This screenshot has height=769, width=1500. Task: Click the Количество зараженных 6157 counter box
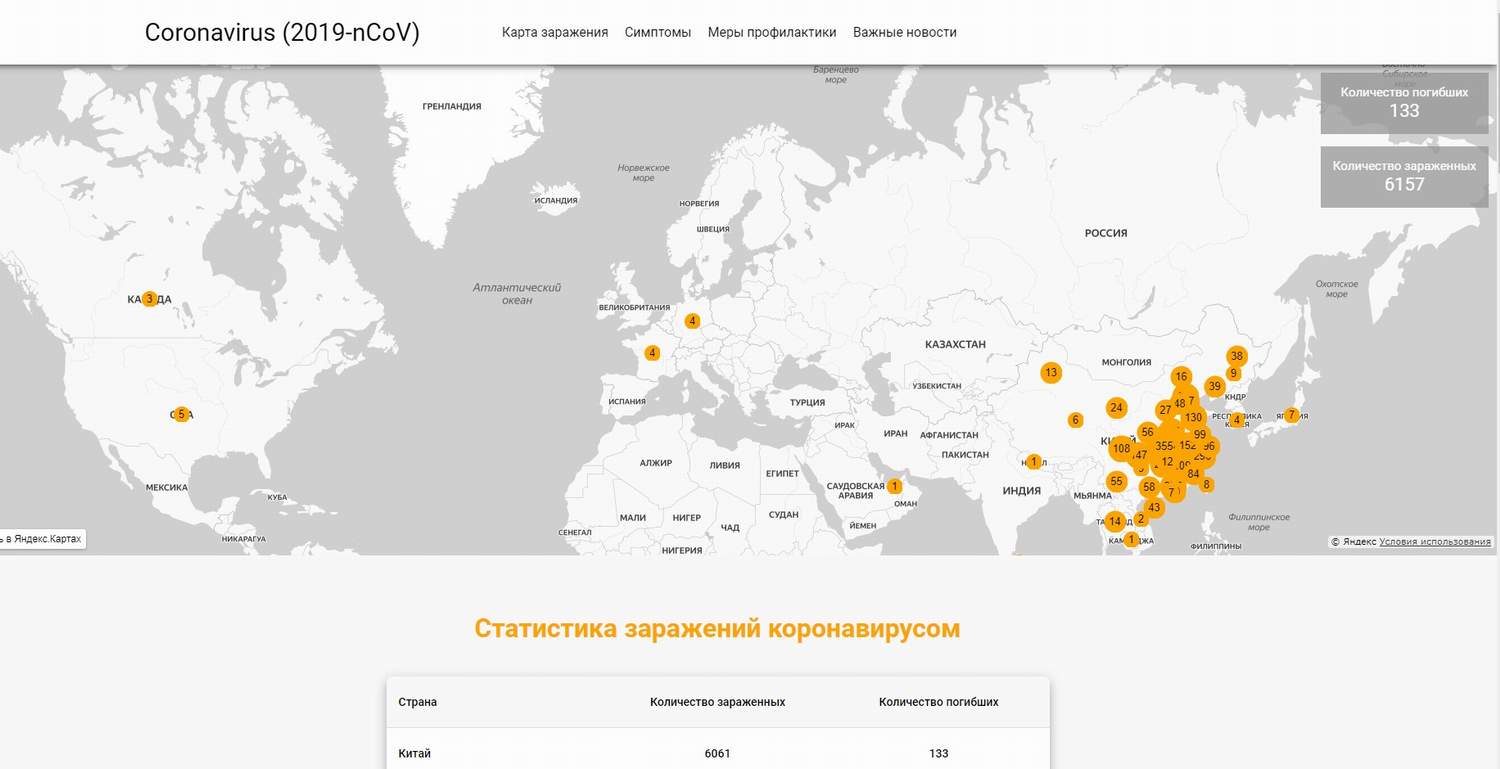[x=1404, y=176]
